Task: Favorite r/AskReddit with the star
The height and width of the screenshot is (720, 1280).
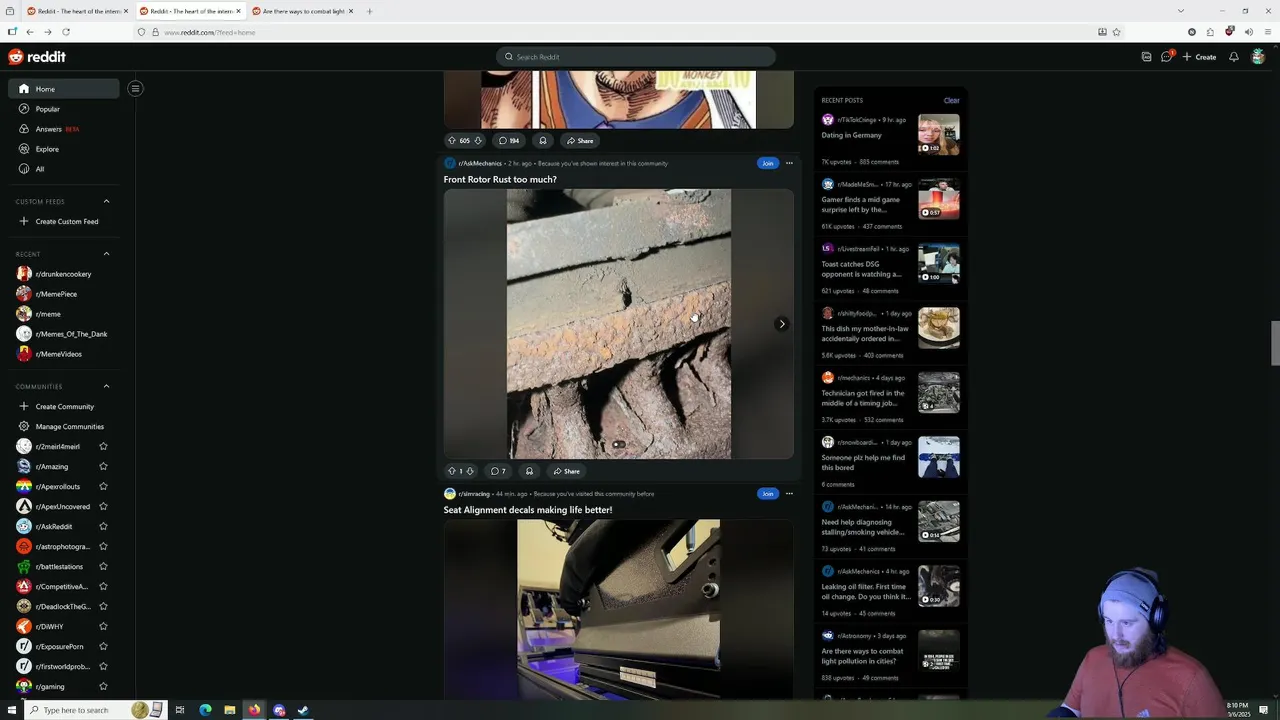Action: (x=103, y=527)
